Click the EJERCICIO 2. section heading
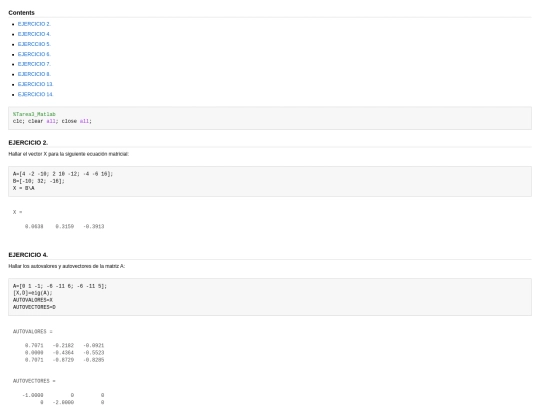The width and height of the screenshot is (540, 405). (28, 143)
